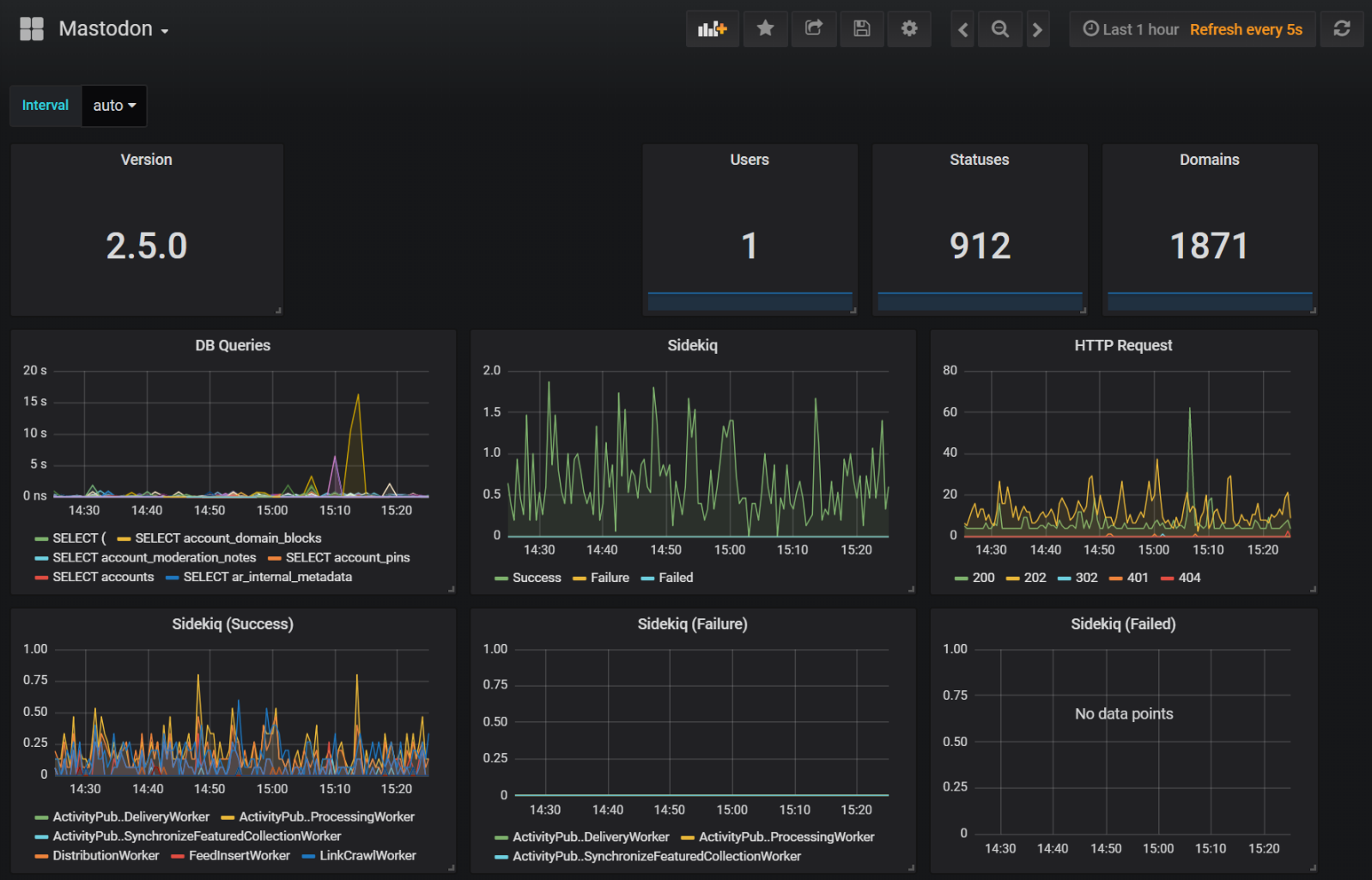Open the Grafana home grid logo

[x=32, y=29]
